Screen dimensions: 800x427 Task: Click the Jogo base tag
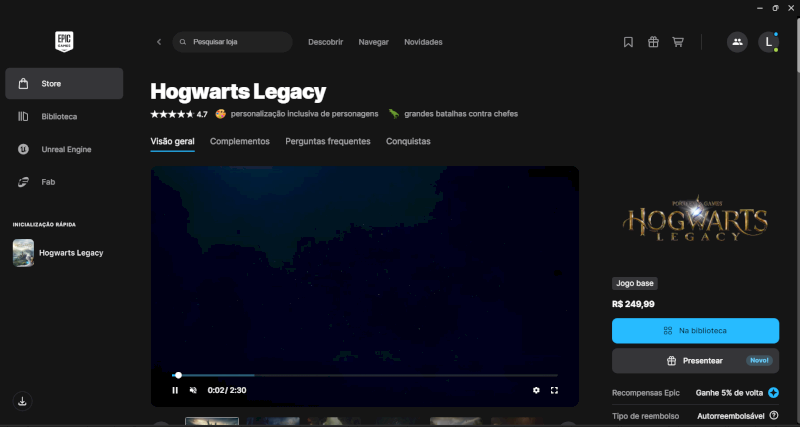pos(635,283)
